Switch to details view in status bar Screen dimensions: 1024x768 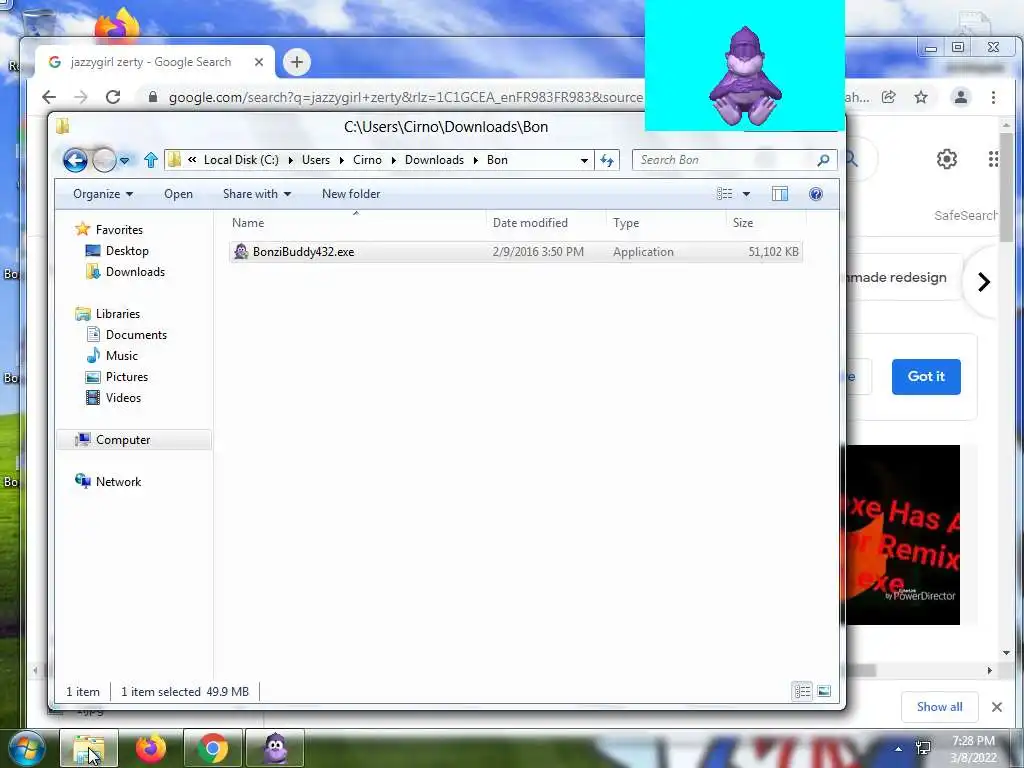tap(802, 691)
